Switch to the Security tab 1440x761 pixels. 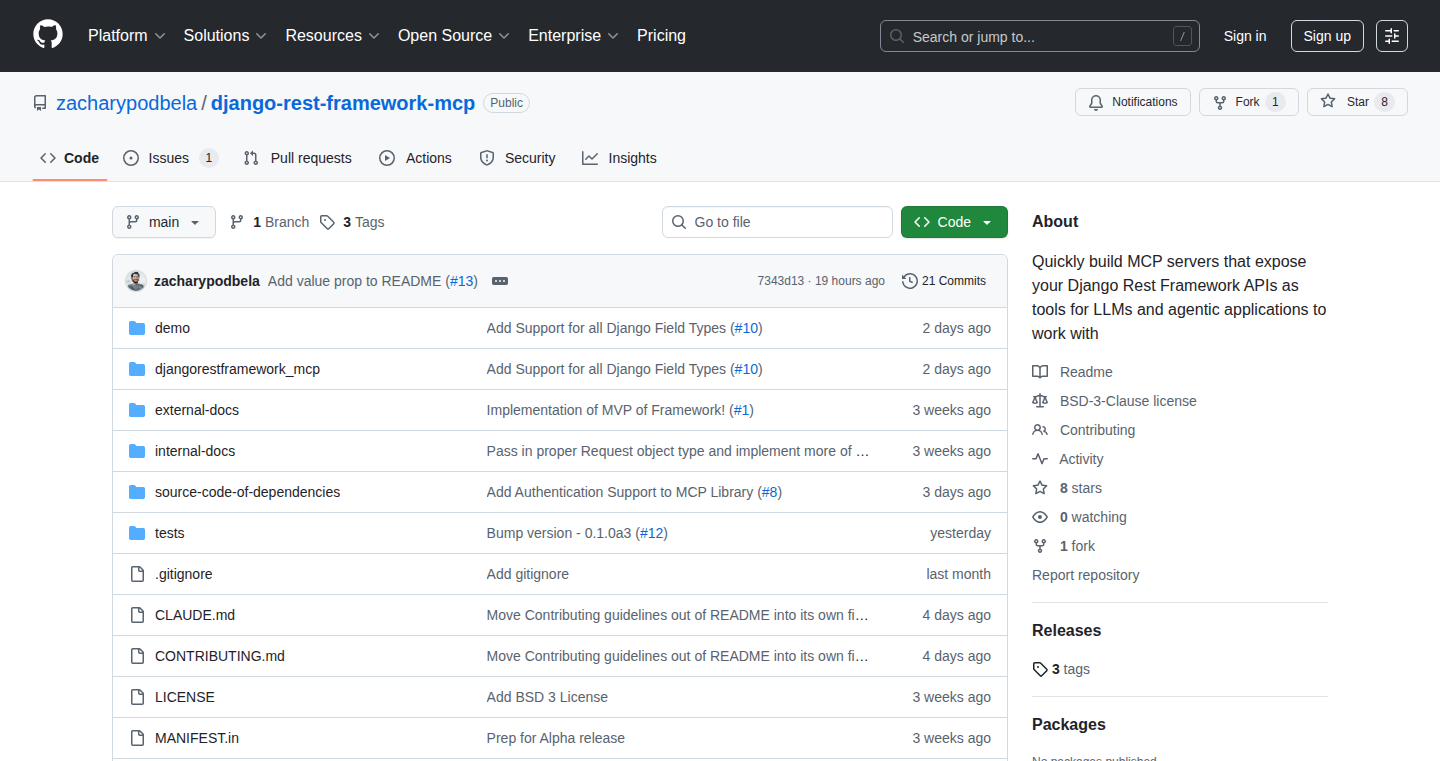pyautogui.click(x=518, y=158)
